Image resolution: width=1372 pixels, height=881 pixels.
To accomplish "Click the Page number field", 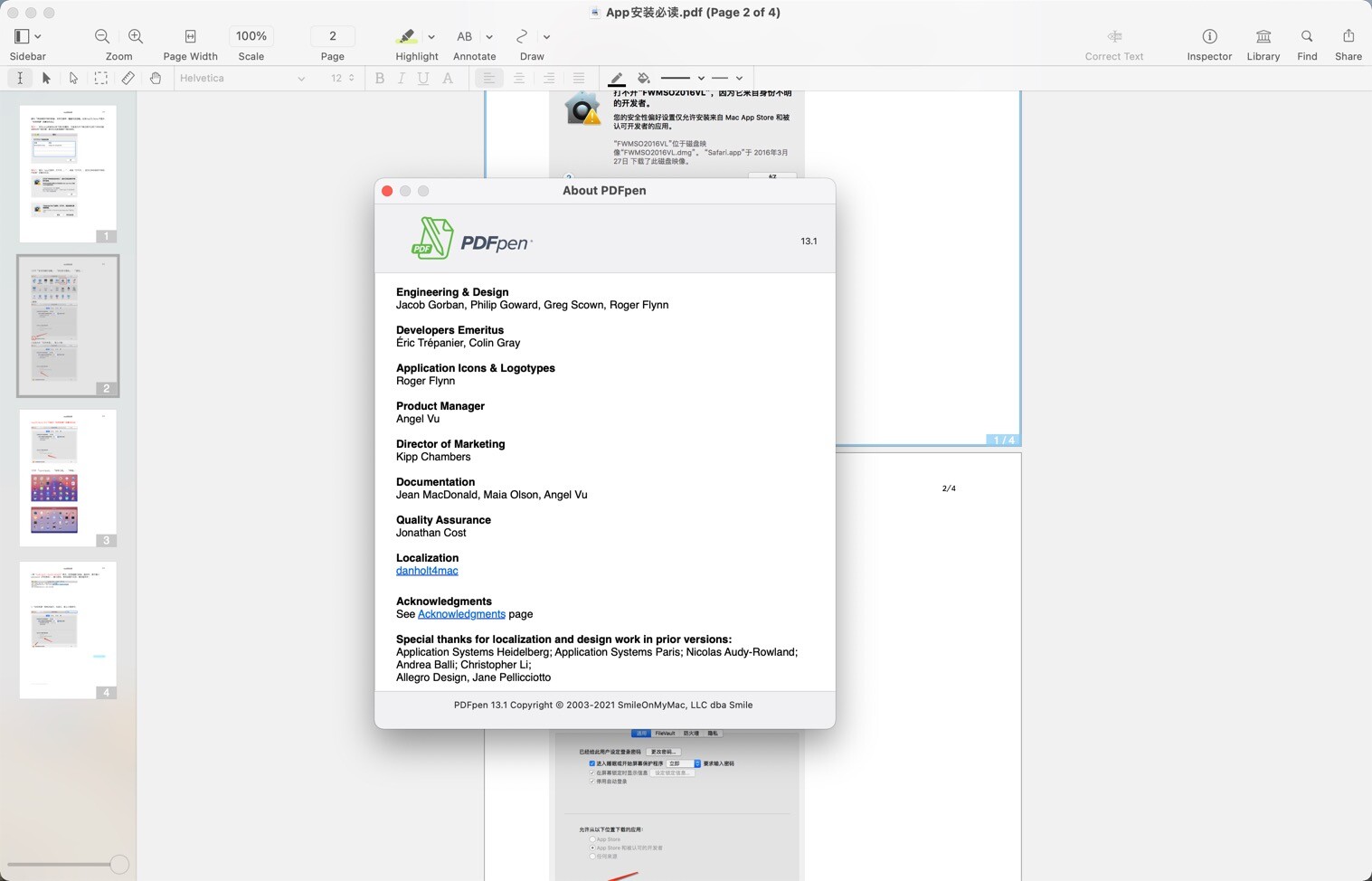I will point(333,36).
